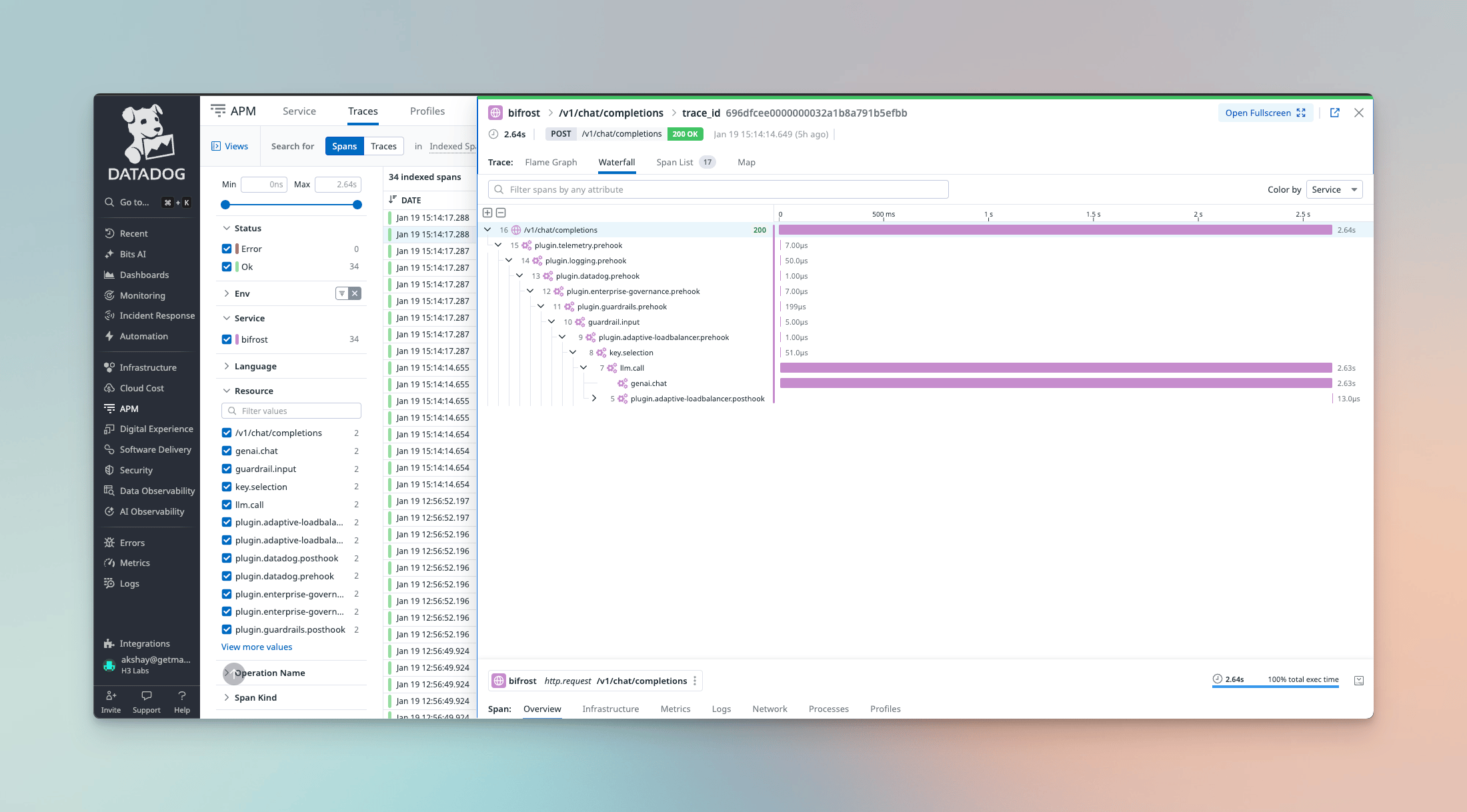Image resolution: width=1467 pixels, height=812 pixels.
Task: Uncheck the bifrost service checkbox
Action: 227,339
